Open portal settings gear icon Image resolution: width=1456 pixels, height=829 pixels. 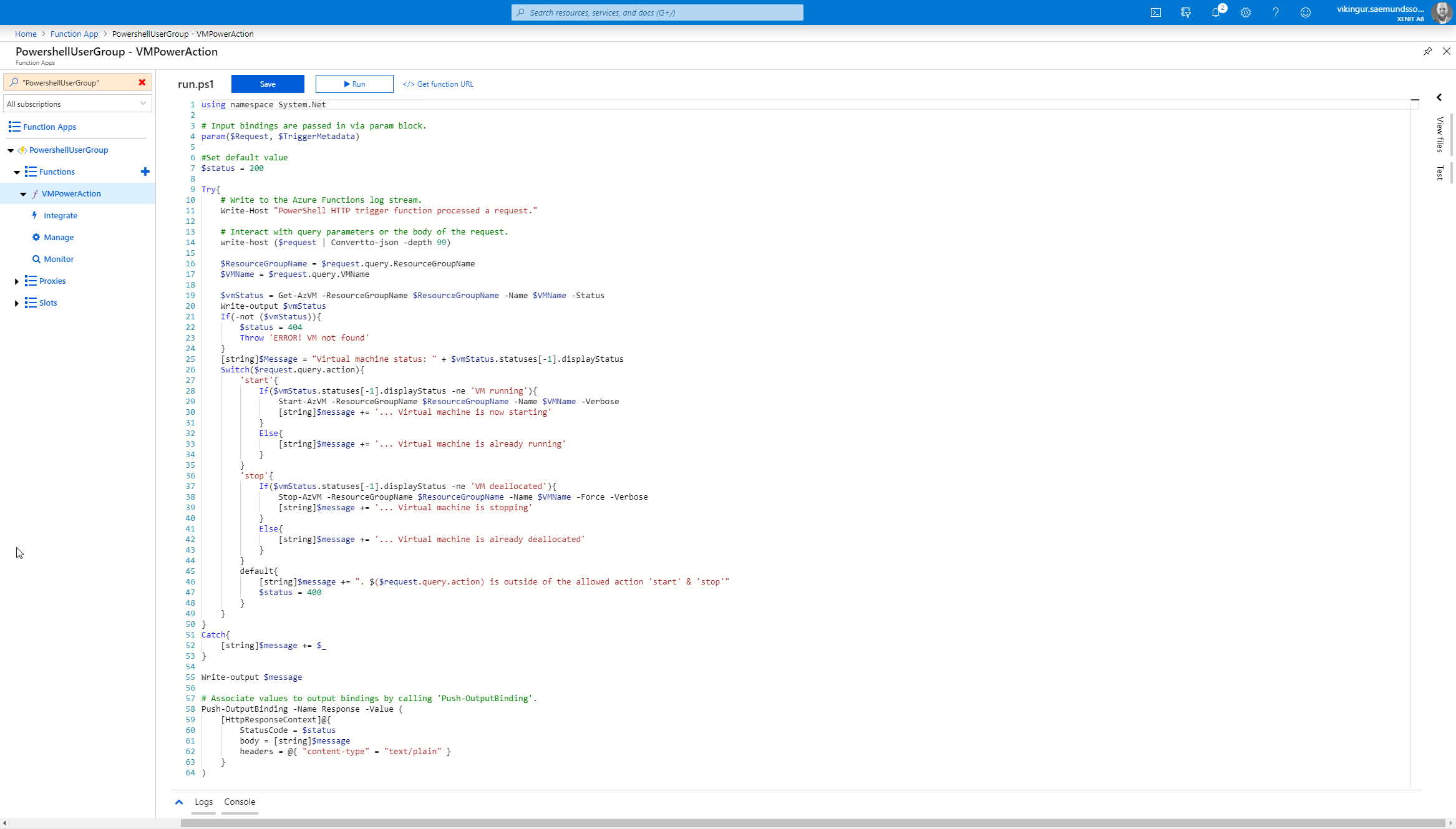(x=1246, y=12)
